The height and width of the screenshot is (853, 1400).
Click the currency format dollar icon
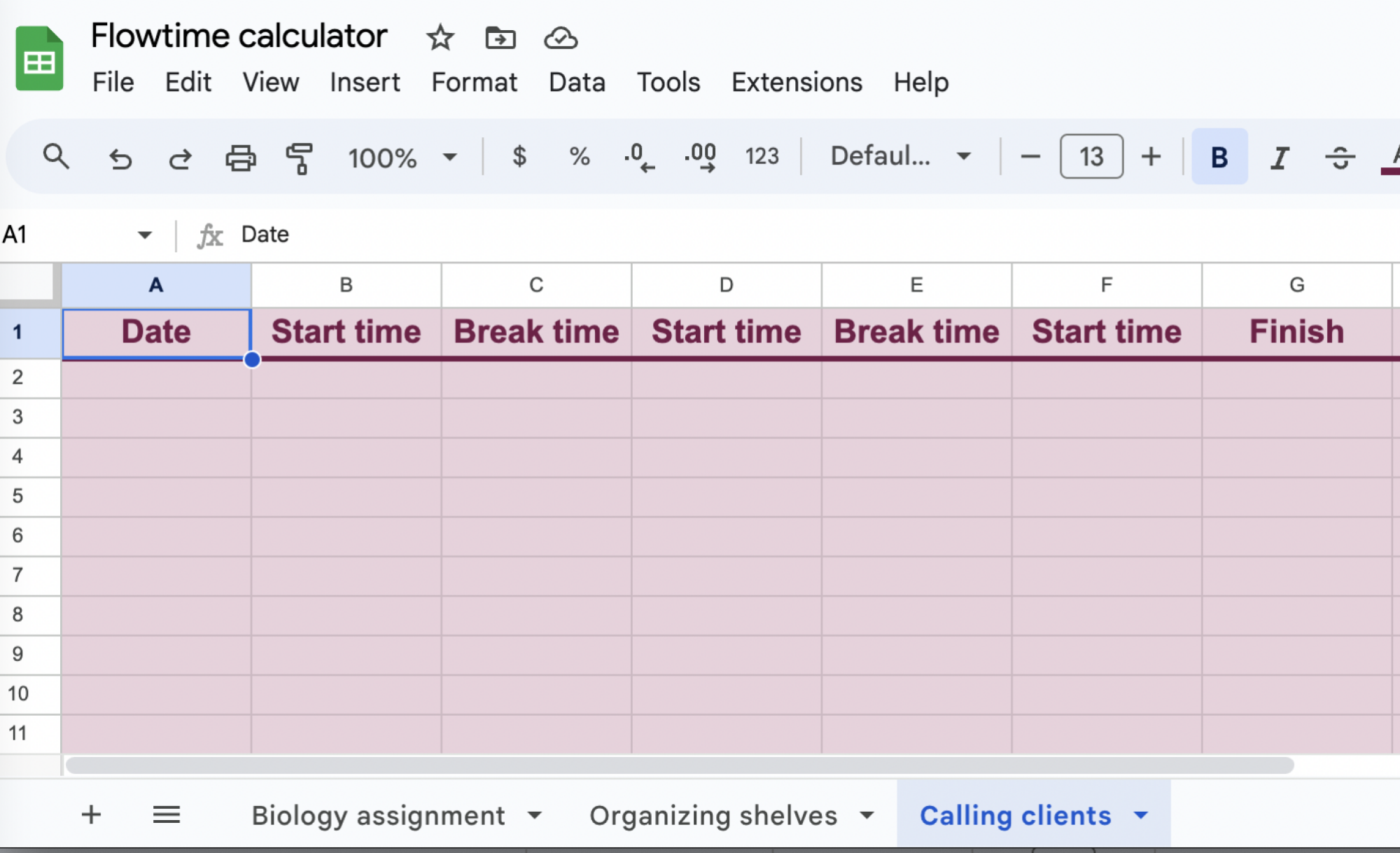click(520, 157)
